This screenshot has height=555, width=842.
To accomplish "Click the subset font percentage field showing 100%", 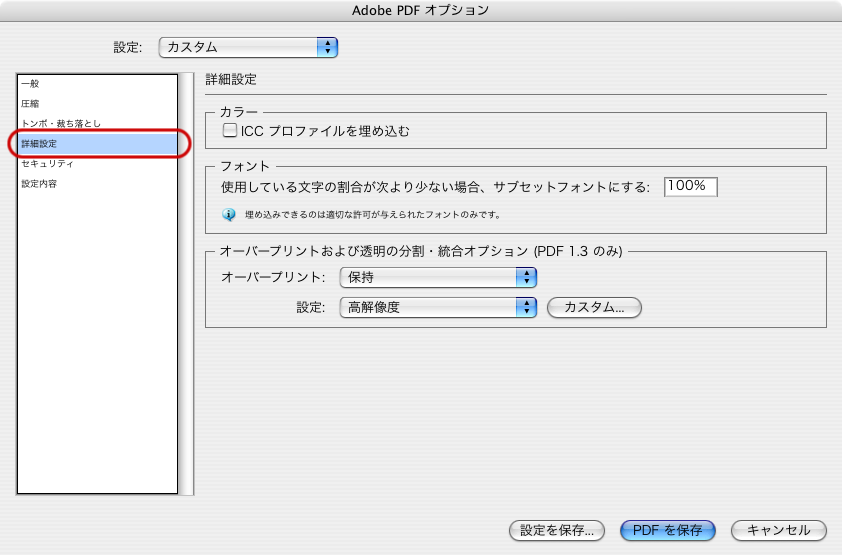I will click(x=691, y=187).
